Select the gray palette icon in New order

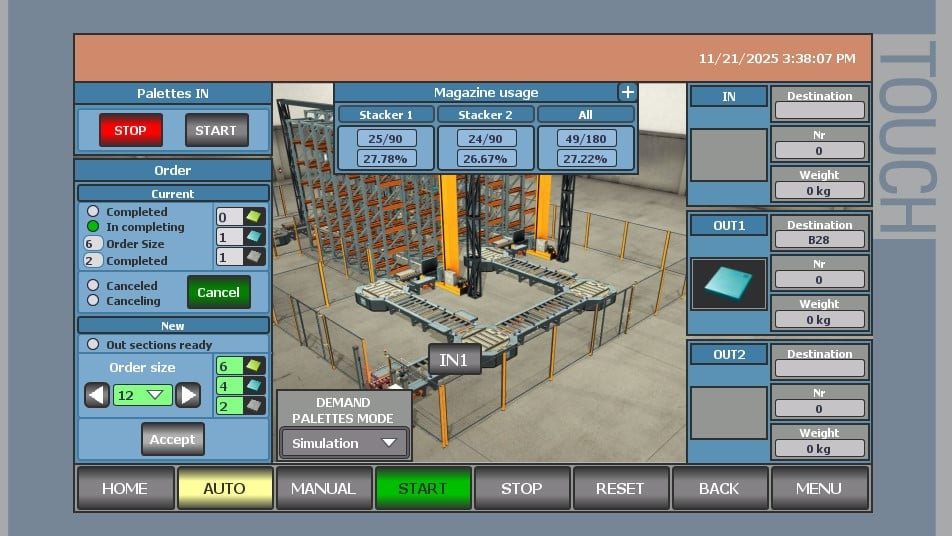(253, 406)
